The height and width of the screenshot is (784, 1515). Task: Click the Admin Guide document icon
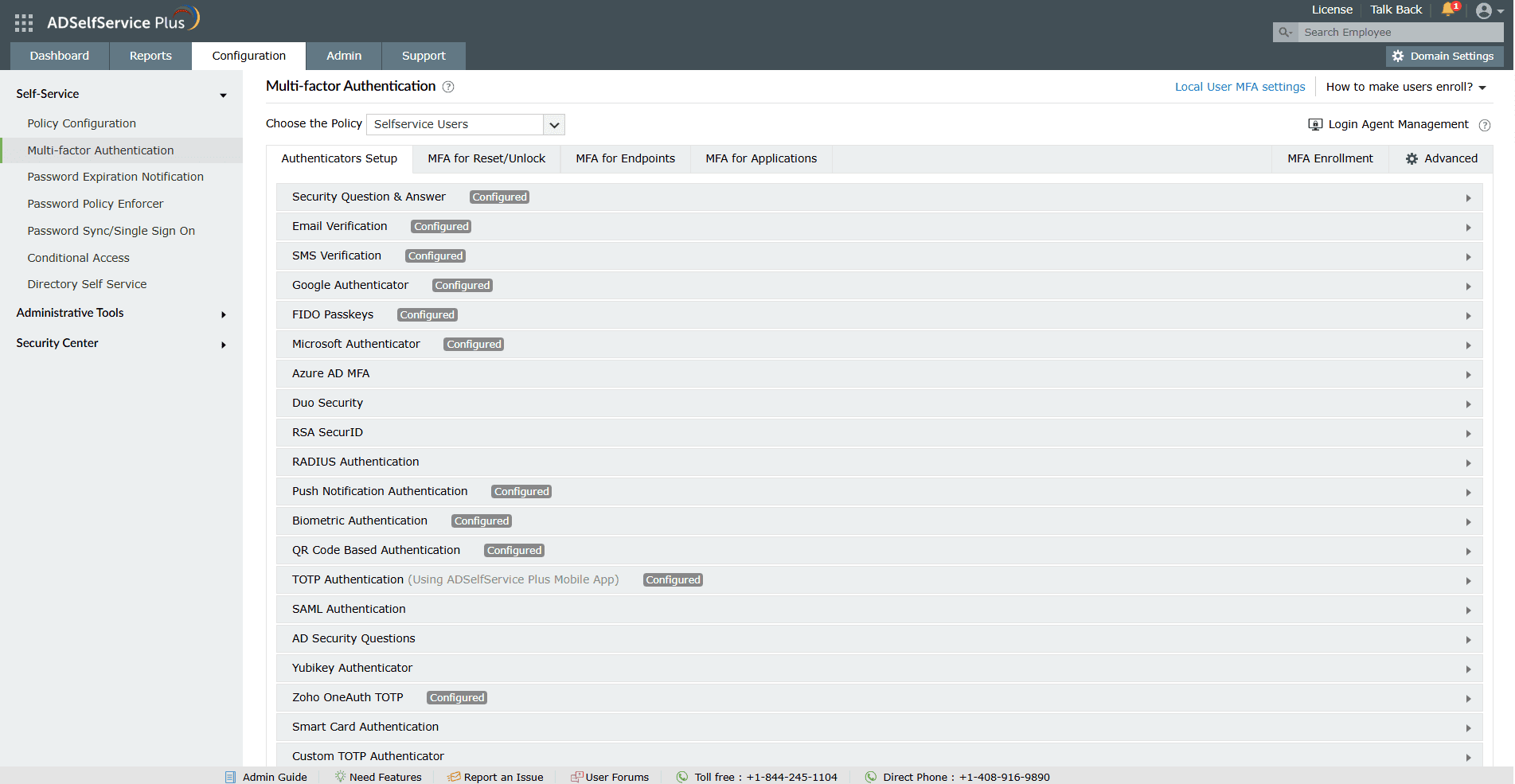(230, 778)
